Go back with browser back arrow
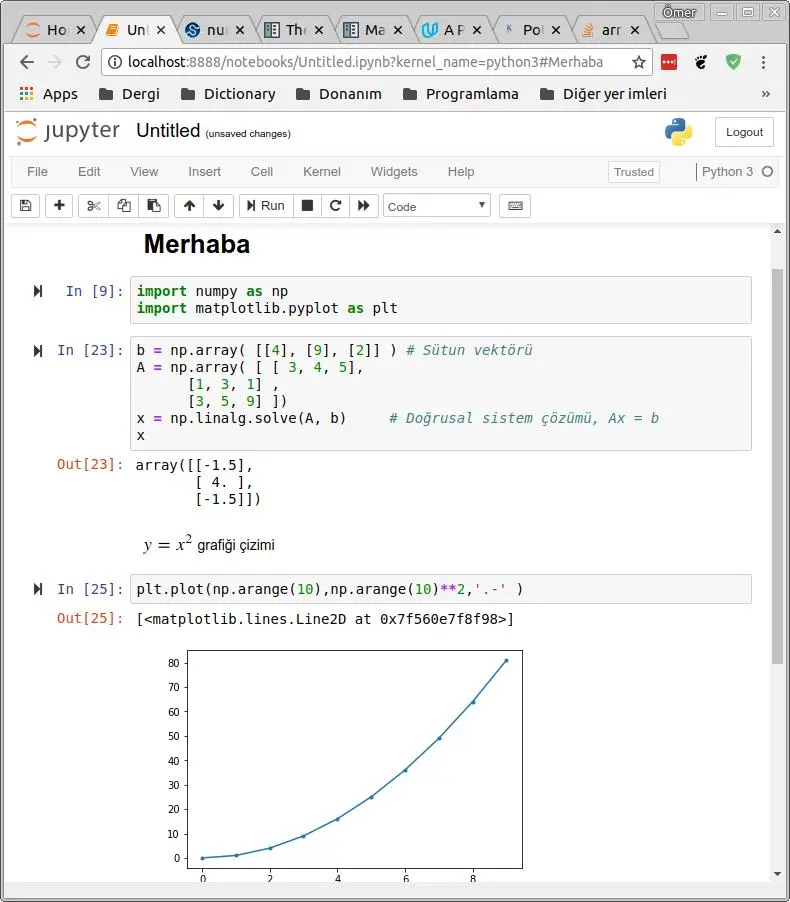790x902 pixels. pyautogui.click(x=26, y=62)
